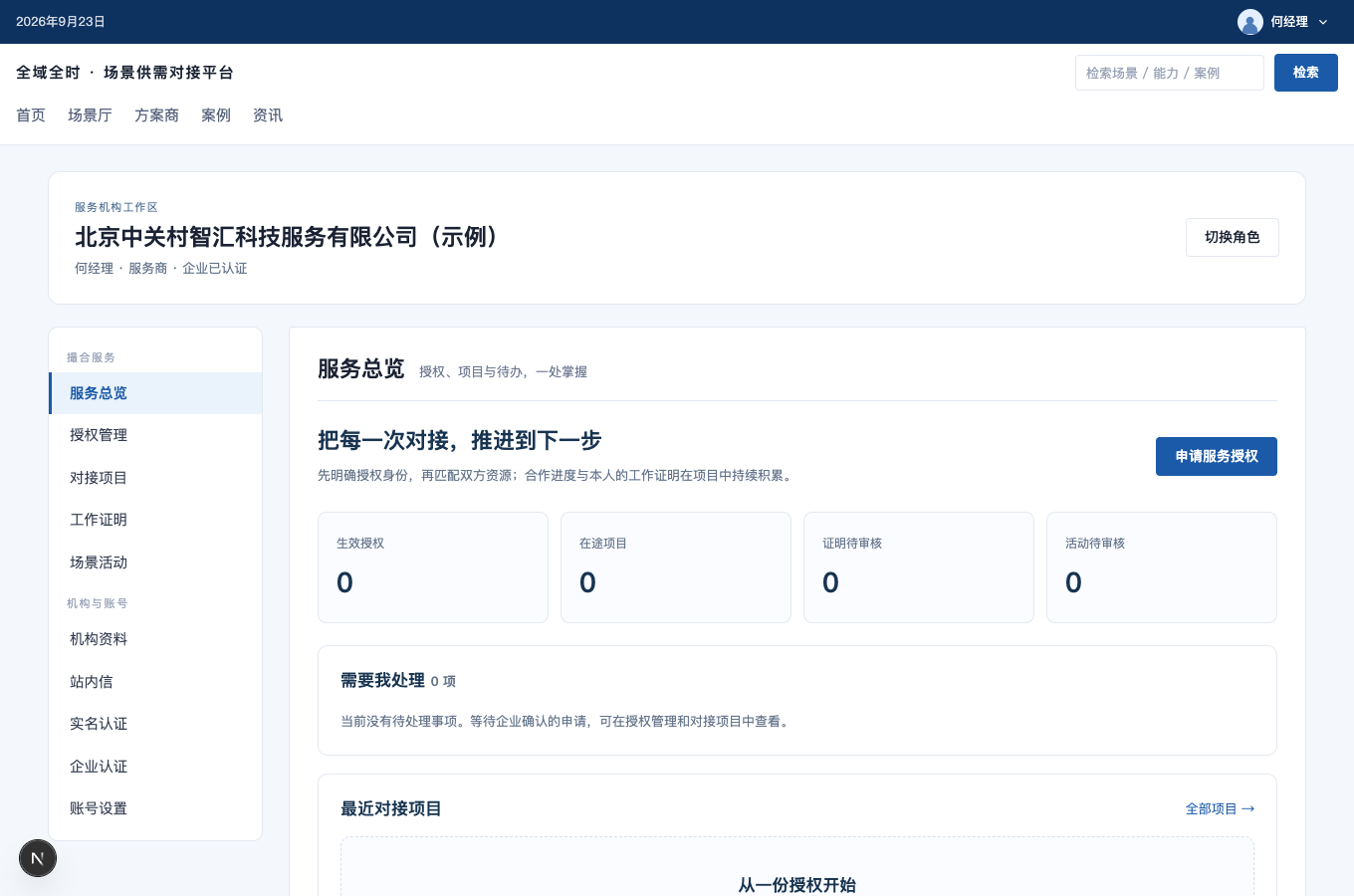Select 案例 in the top navigation
Screen dimensions: 1354x896
[216, 115]
